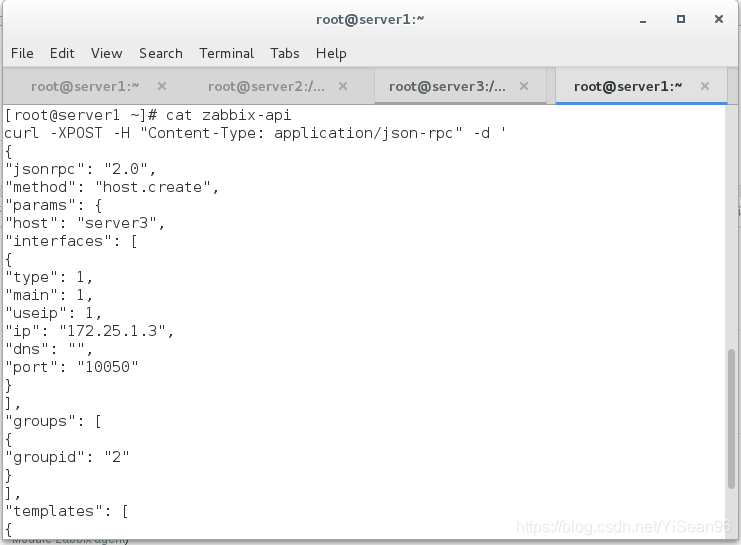Click the window title root@server1:~
Viewport: 741px width, 545px height.
(x=370, y=19)
